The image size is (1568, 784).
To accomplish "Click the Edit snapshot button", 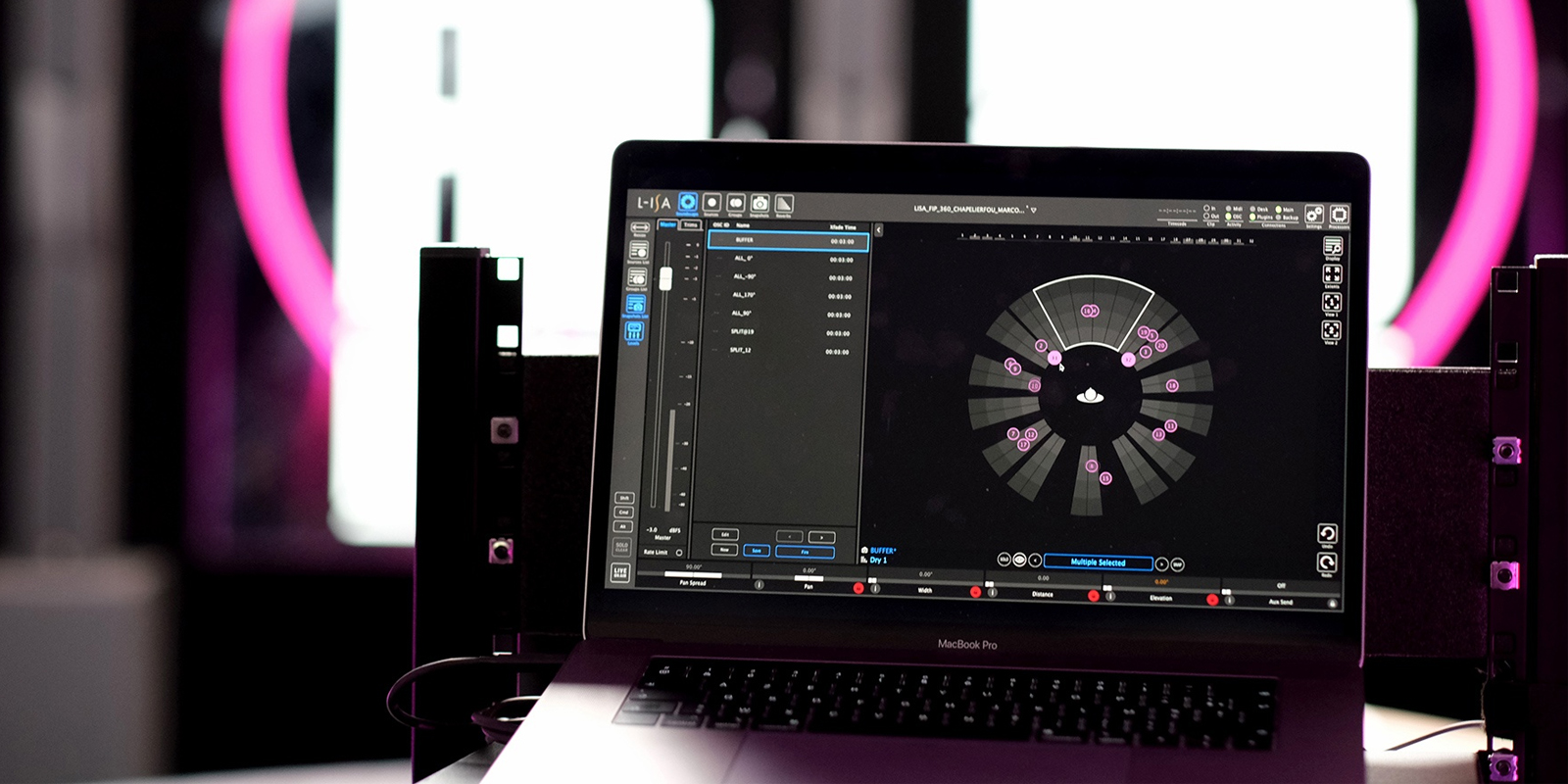I will [725, 534].
